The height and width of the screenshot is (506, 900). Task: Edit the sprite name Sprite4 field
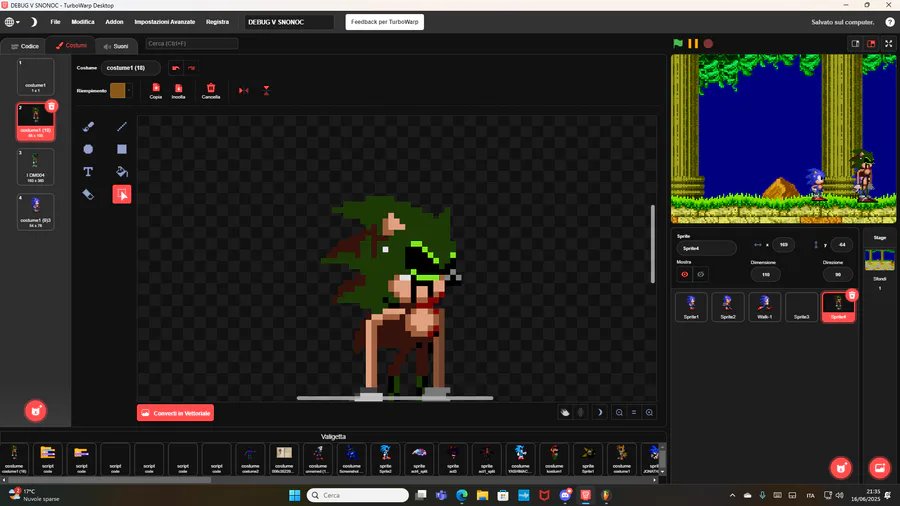tap(707, 248)
